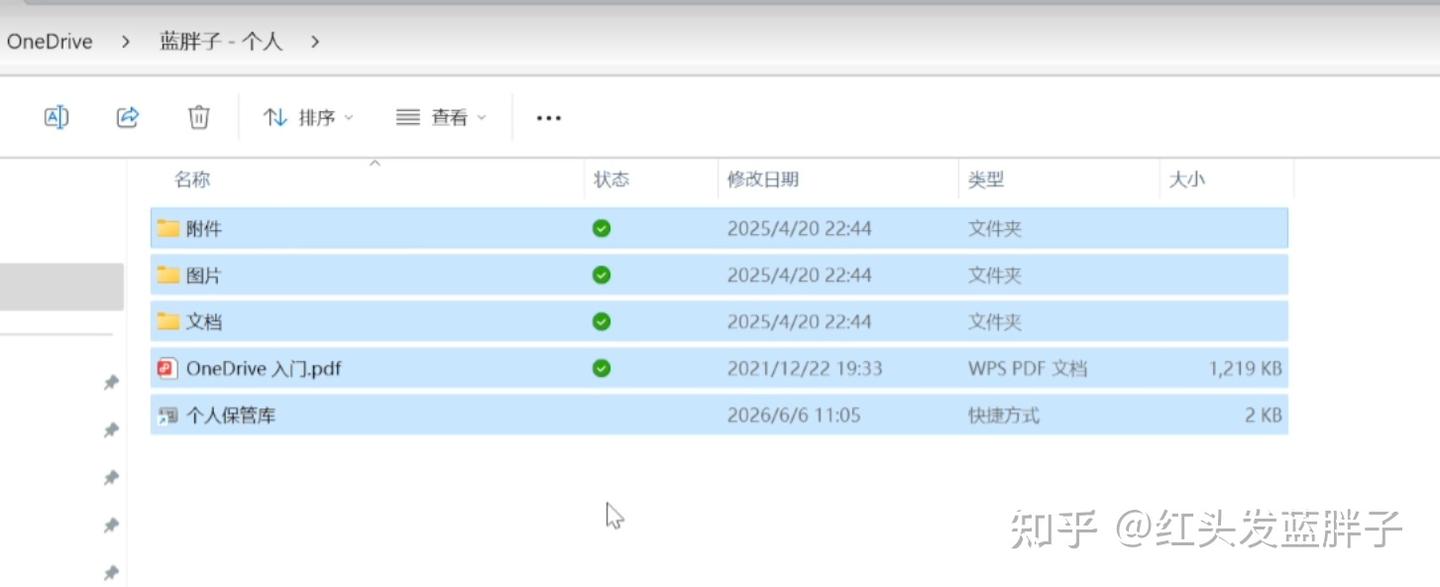This screenshot has width=1440, height=587.
Task: Click the size 2 KB
Action: (x=1263, y=415)
